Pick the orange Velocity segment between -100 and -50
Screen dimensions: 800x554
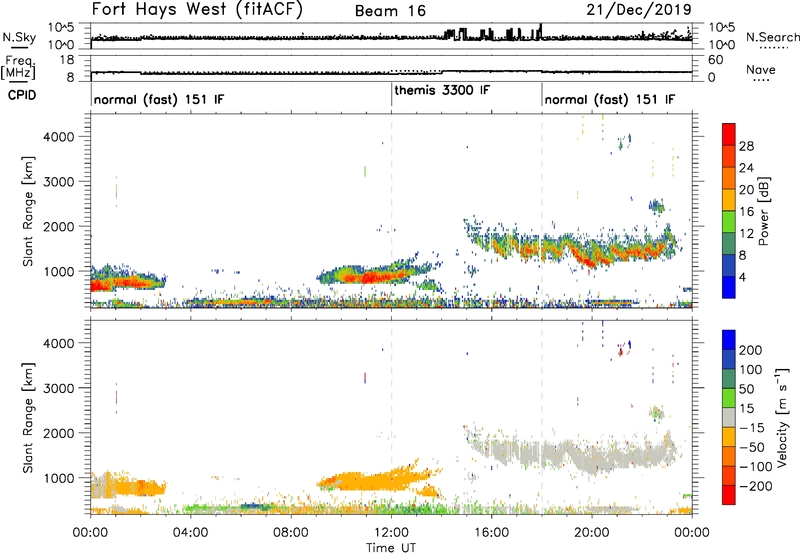[x=729, y=456]
